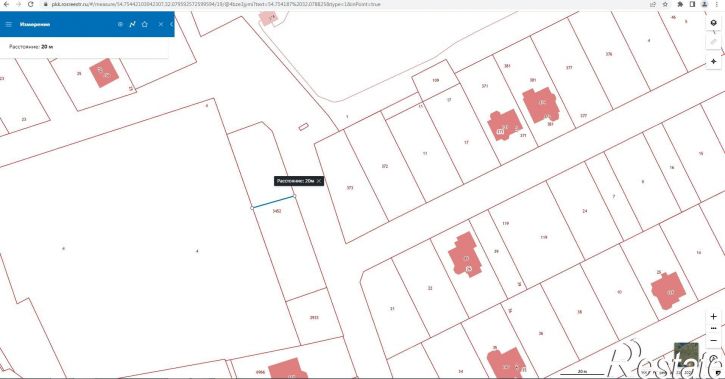Open the map layers button
Screen dimensions: 725x379
coord(713,23)
